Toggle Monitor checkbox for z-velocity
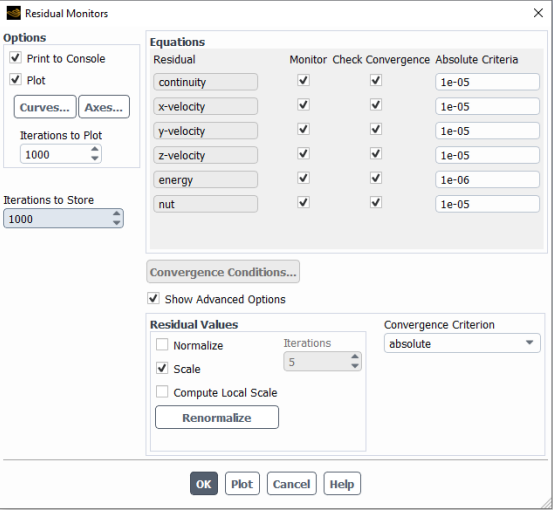553x510 pixels. (303, 154)
